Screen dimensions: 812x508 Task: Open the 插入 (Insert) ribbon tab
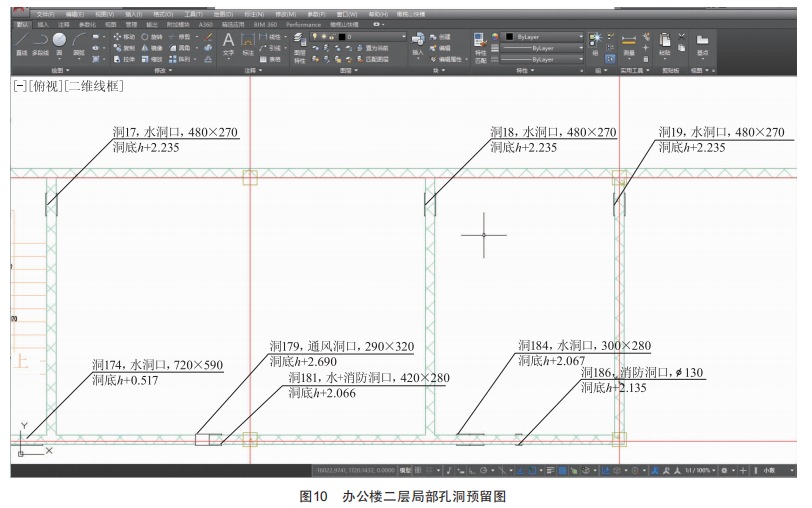[42, 23]
